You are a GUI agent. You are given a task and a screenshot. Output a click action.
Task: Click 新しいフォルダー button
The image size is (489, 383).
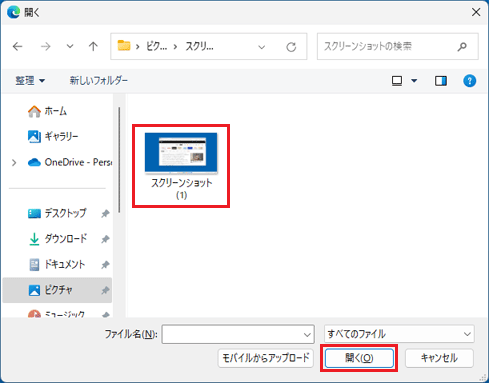pos(98,81)
